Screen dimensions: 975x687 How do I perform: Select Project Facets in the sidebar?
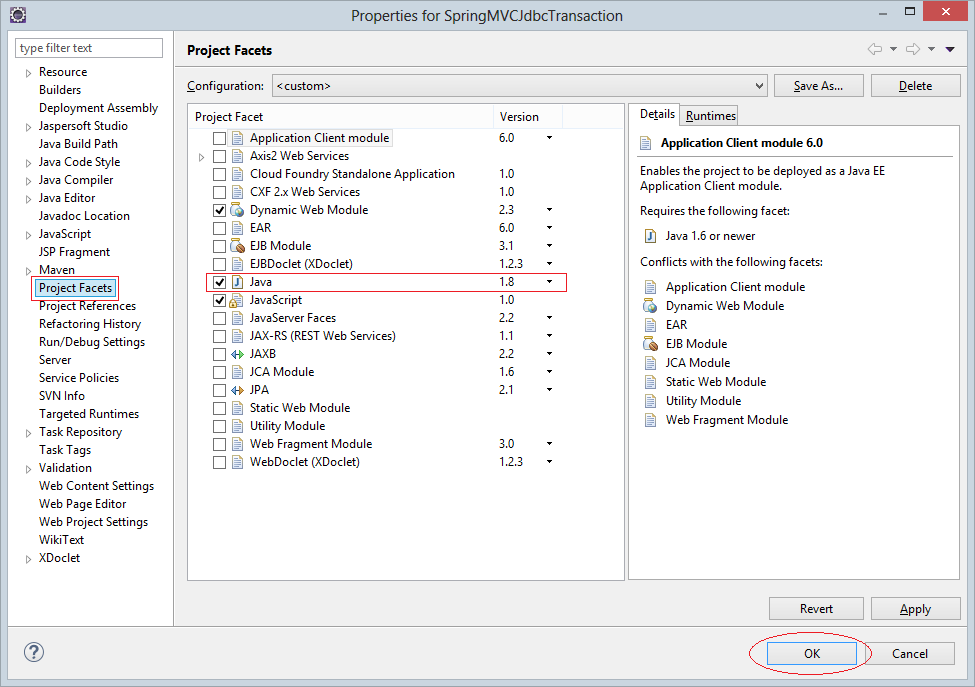pyautogui.click(x=75, y=288)
